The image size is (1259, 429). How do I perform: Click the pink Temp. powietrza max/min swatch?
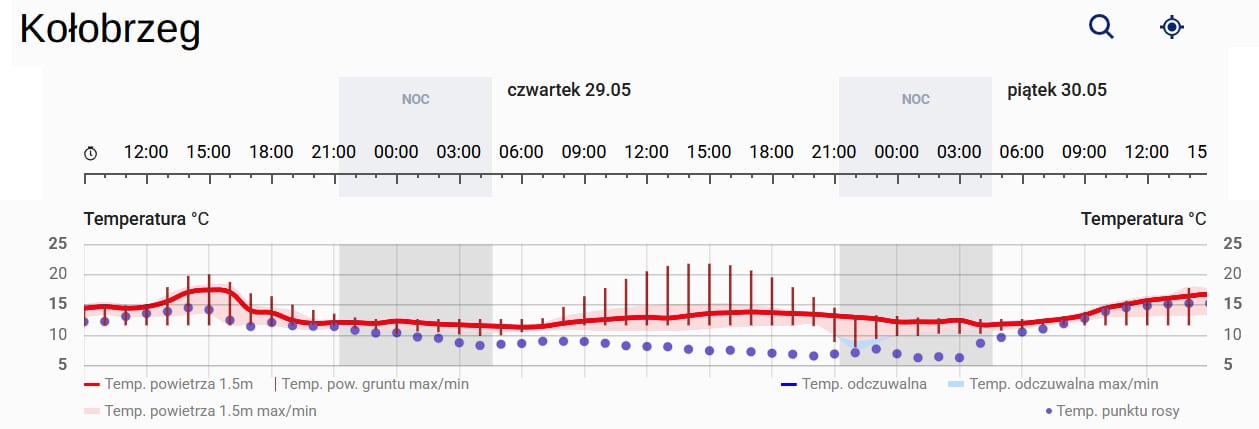coord(92,411)
